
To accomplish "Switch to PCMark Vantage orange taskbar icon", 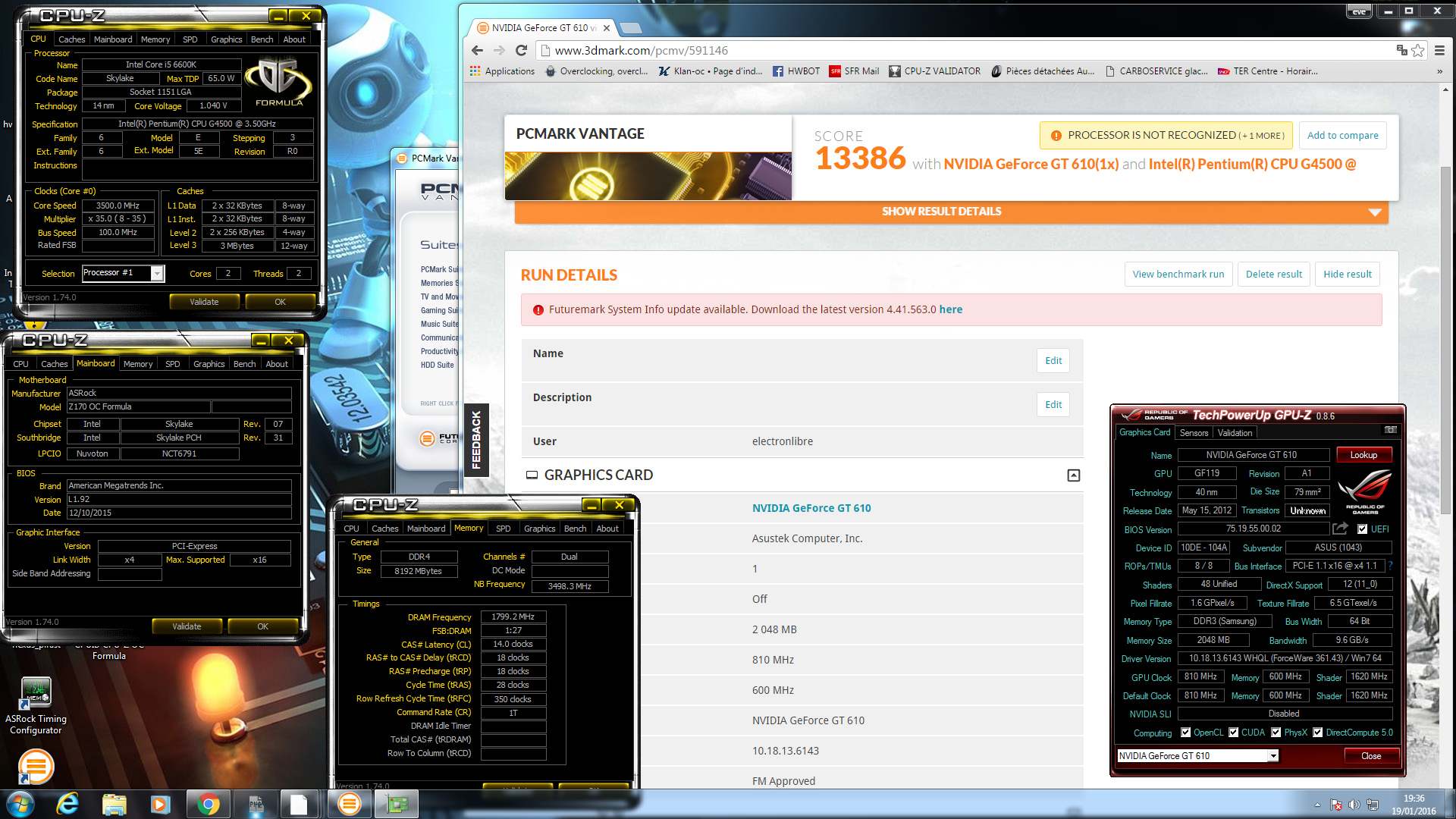I will pos(350,804).
